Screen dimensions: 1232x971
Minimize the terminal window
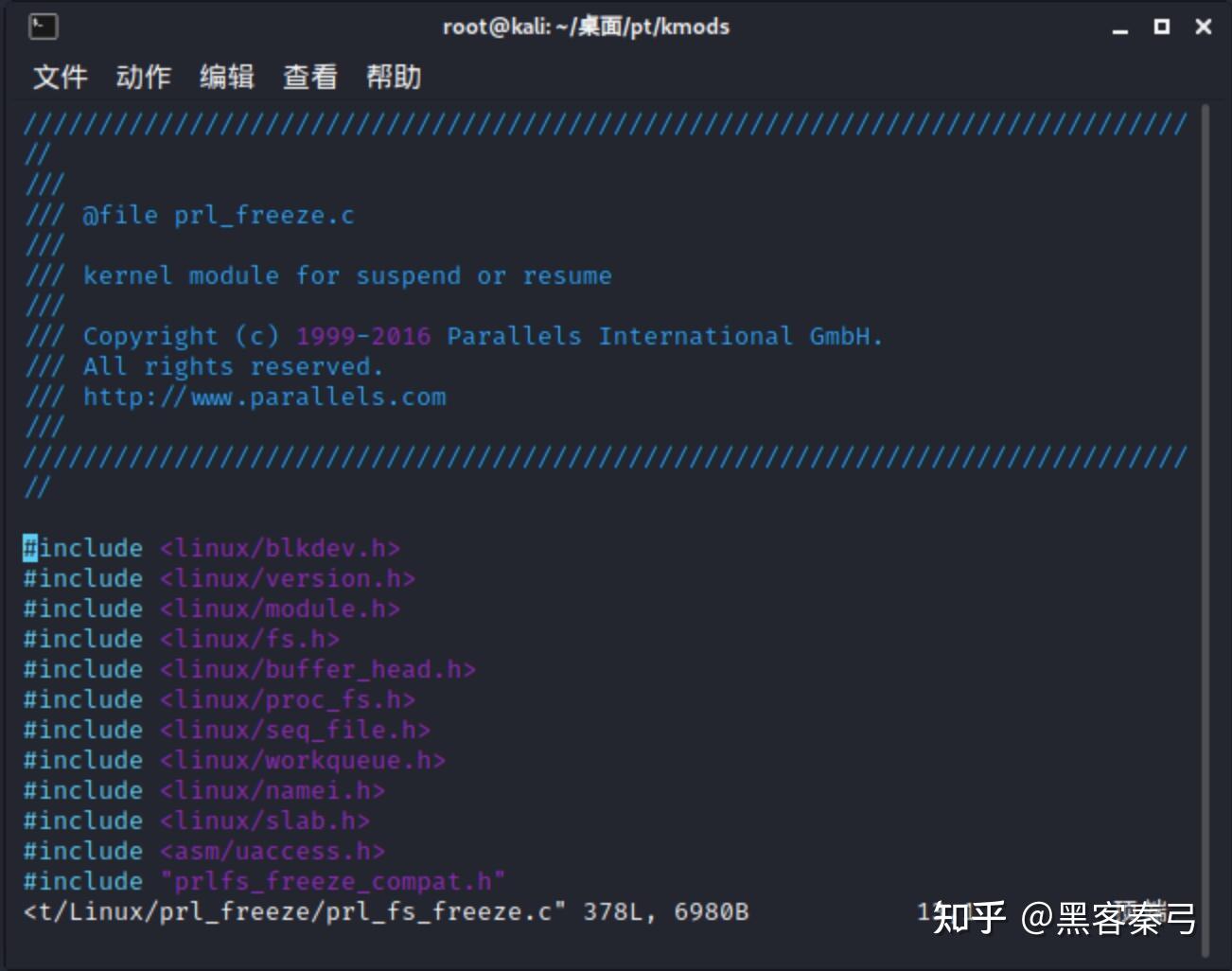pyautogui.click(x=1120, y=26)
